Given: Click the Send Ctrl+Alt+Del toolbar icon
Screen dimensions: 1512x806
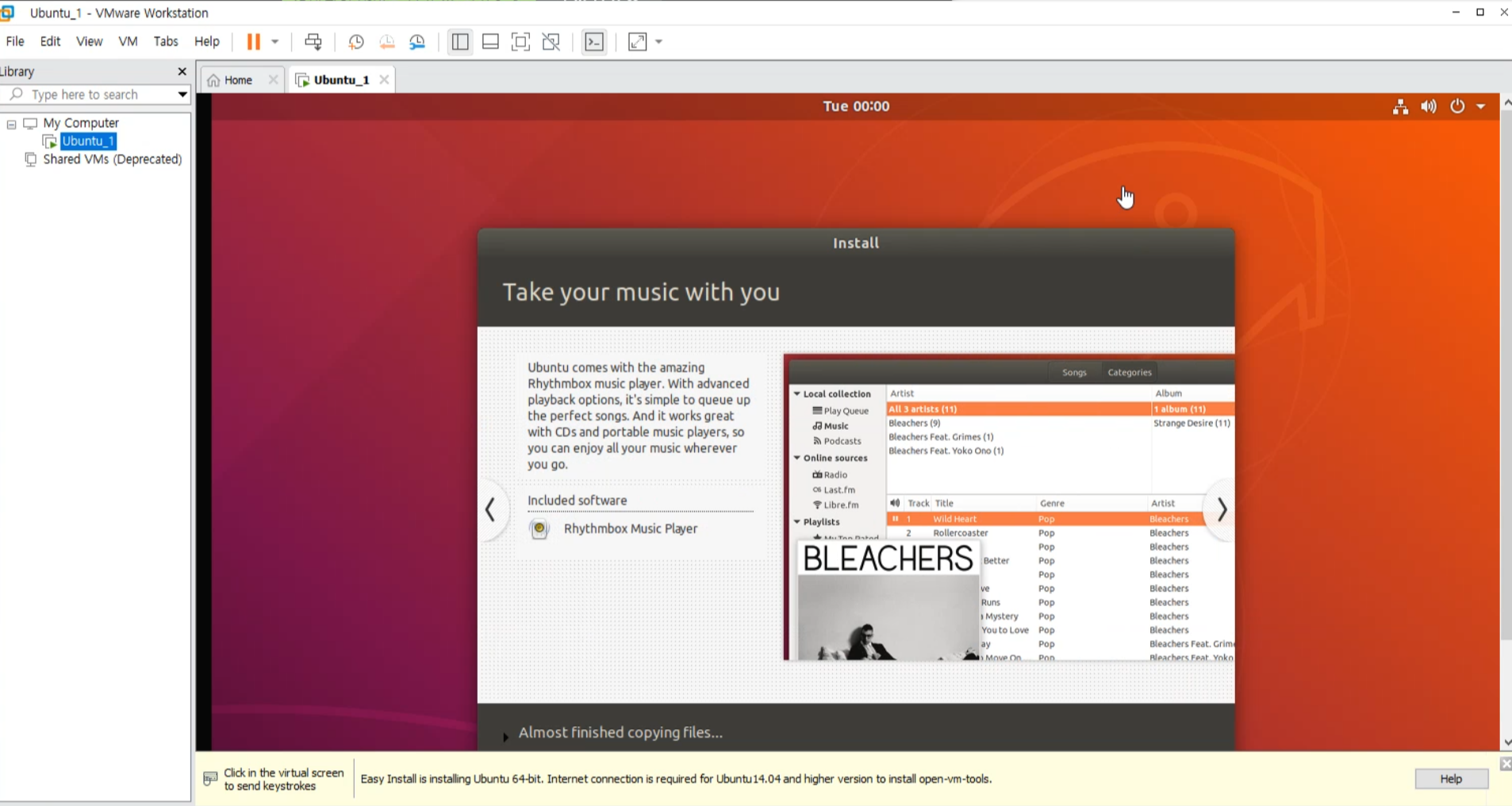Looking at the screenshot, I should click(313, 42).
